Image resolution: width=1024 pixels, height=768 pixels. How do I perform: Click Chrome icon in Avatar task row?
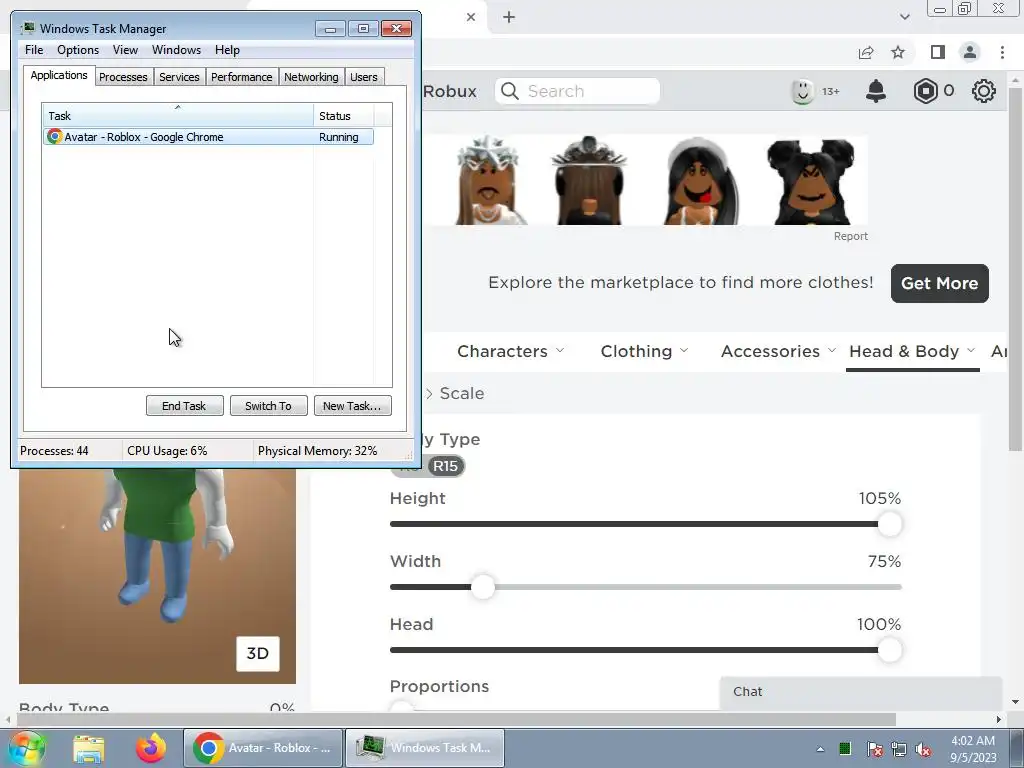(x=54, y=136)
